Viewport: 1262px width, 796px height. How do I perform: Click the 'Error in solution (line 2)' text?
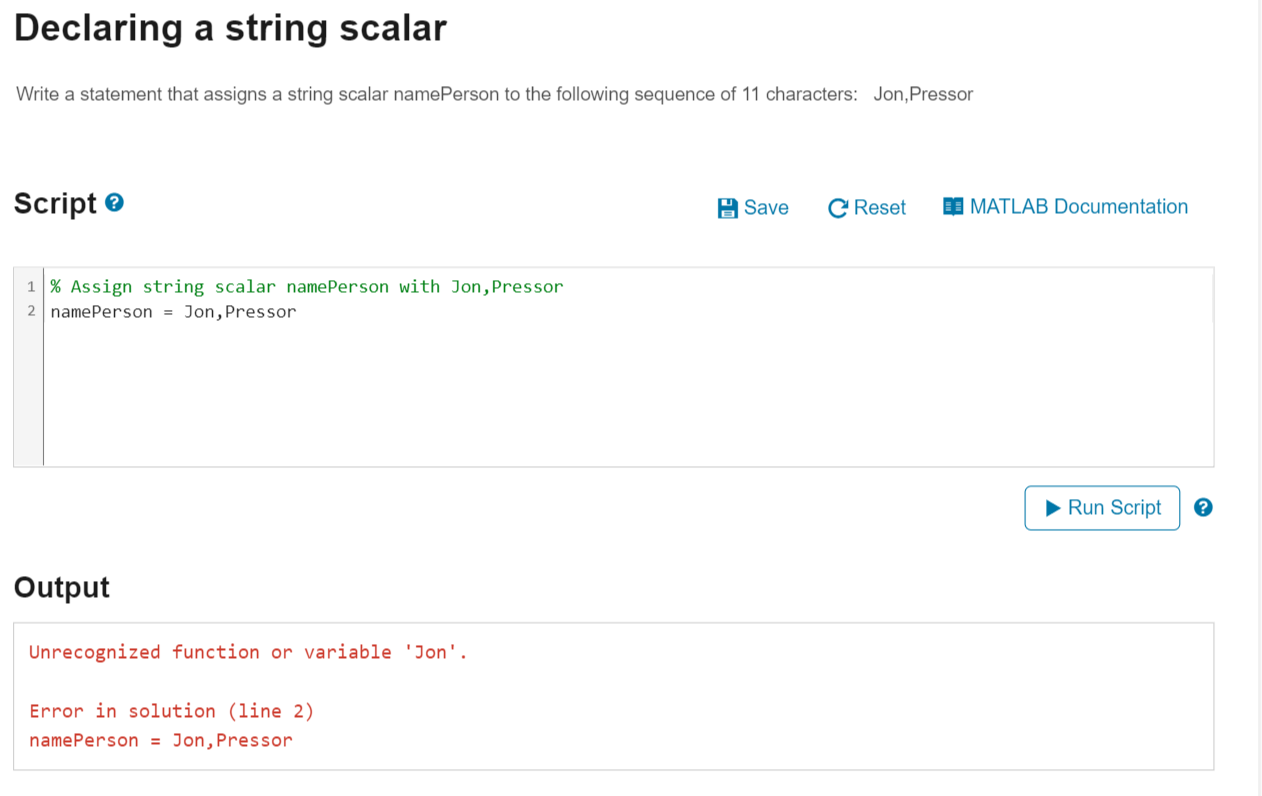pos(171,711)
